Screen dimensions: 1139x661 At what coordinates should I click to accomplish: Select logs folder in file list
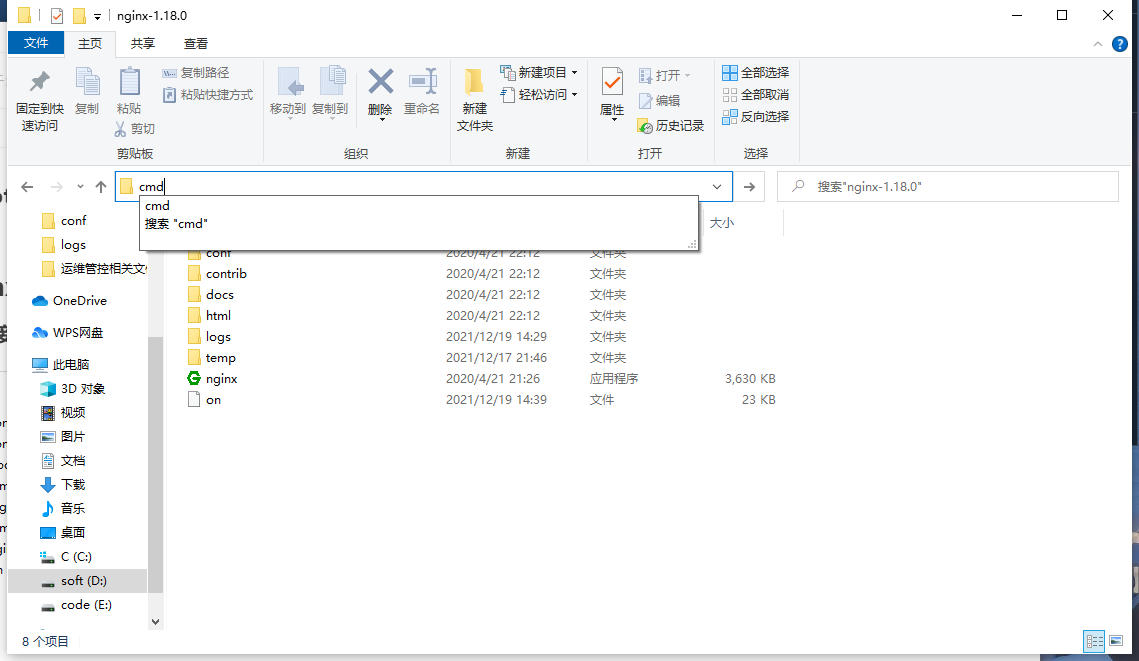tap(218, 337)
